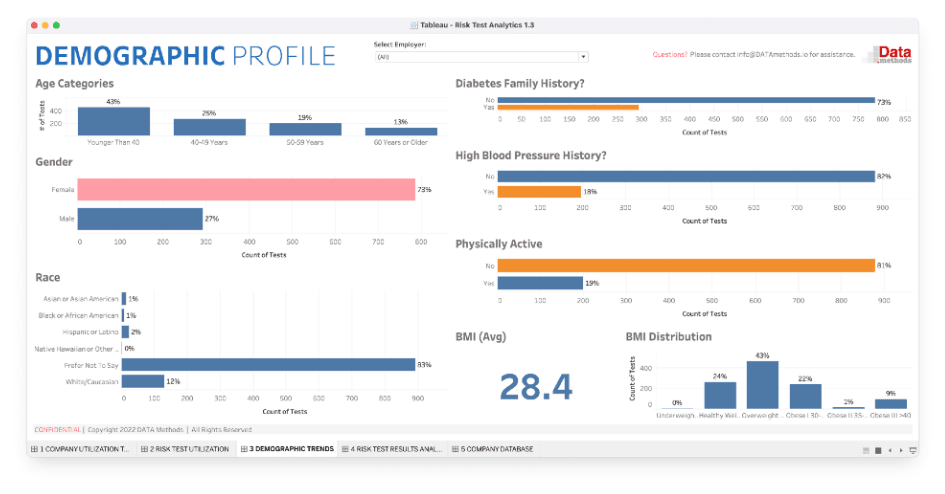
Task: Select the pink Female gender bar
Action: [246, 189]
